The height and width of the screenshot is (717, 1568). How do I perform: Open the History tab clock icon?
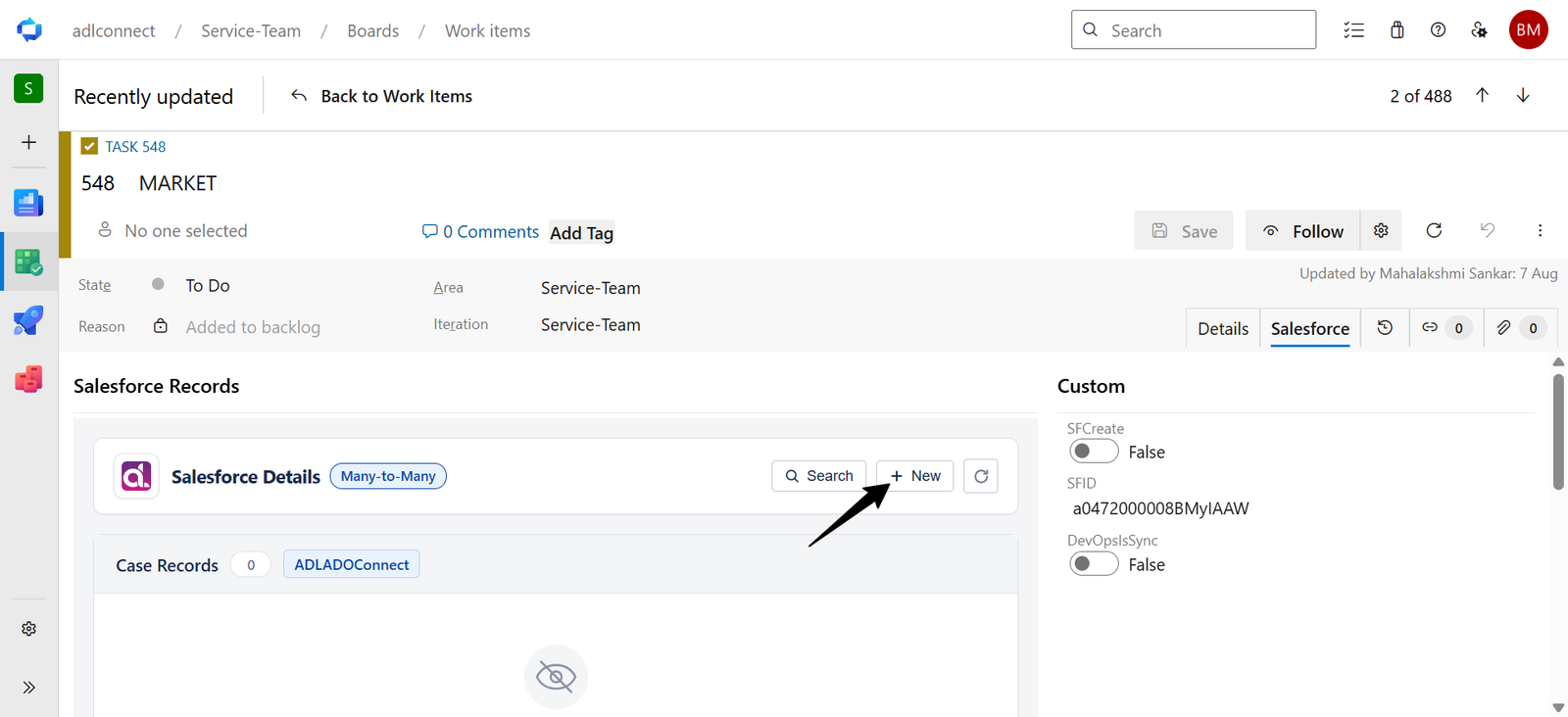(1385, 328)
